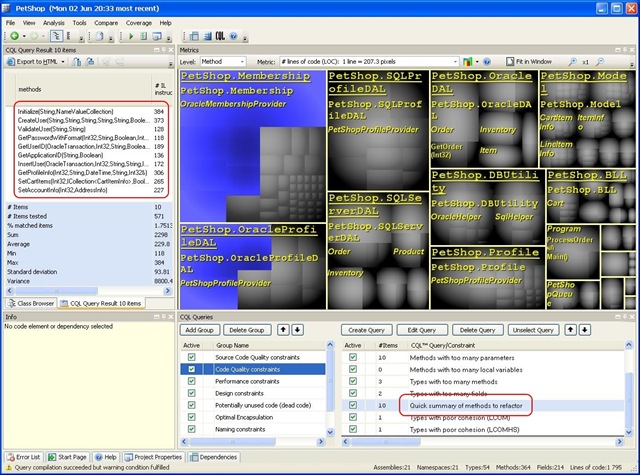Viewport: 640px width, 475px height.
Task: Toggle Code Quality constraints group checkbox
Action: [191, 369]
